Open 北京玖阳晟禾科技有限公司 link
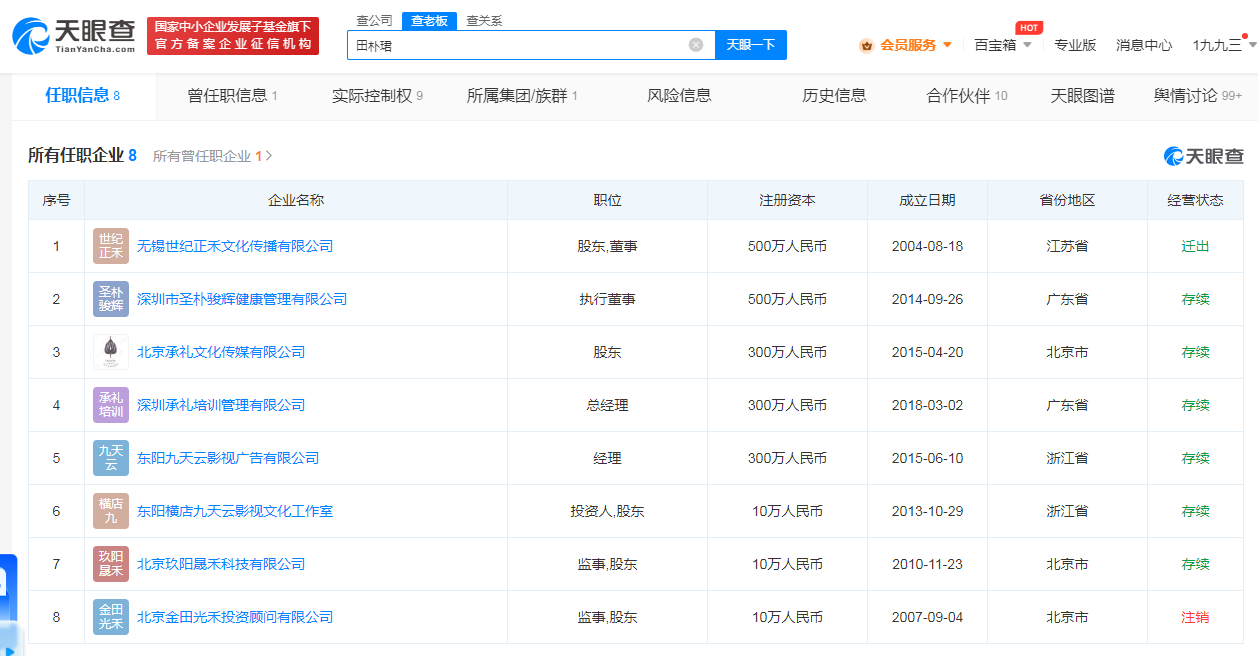The height and width of the screenshot is (656, 1258). coord(221,564)
